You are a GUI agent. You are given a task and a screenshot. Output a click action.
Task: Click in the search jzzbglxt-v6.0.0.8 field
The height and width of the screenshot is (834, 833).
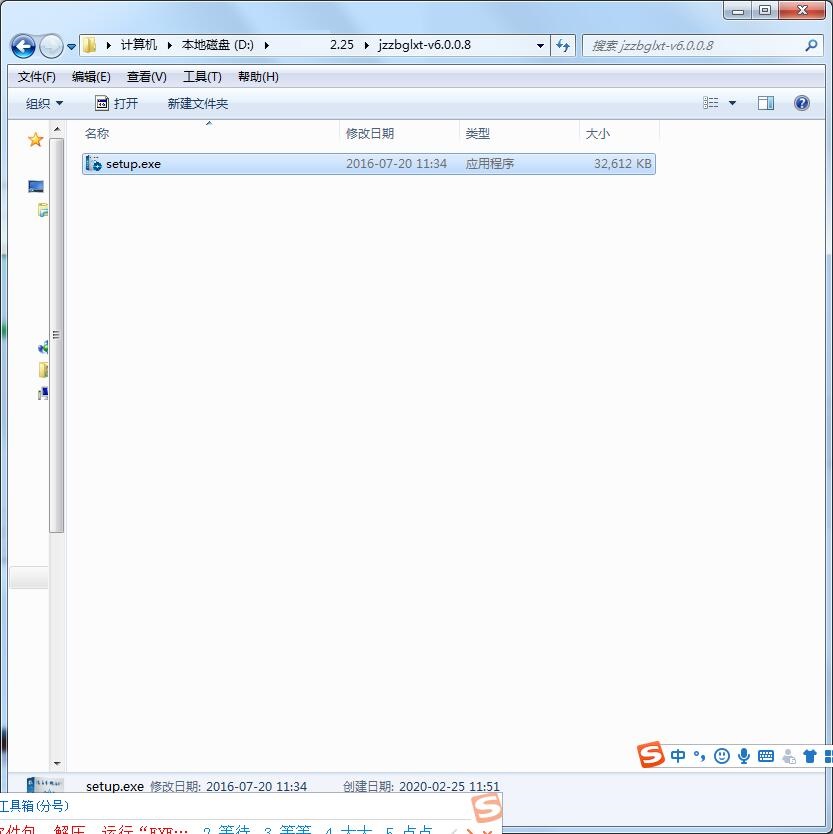pos(690,46)
